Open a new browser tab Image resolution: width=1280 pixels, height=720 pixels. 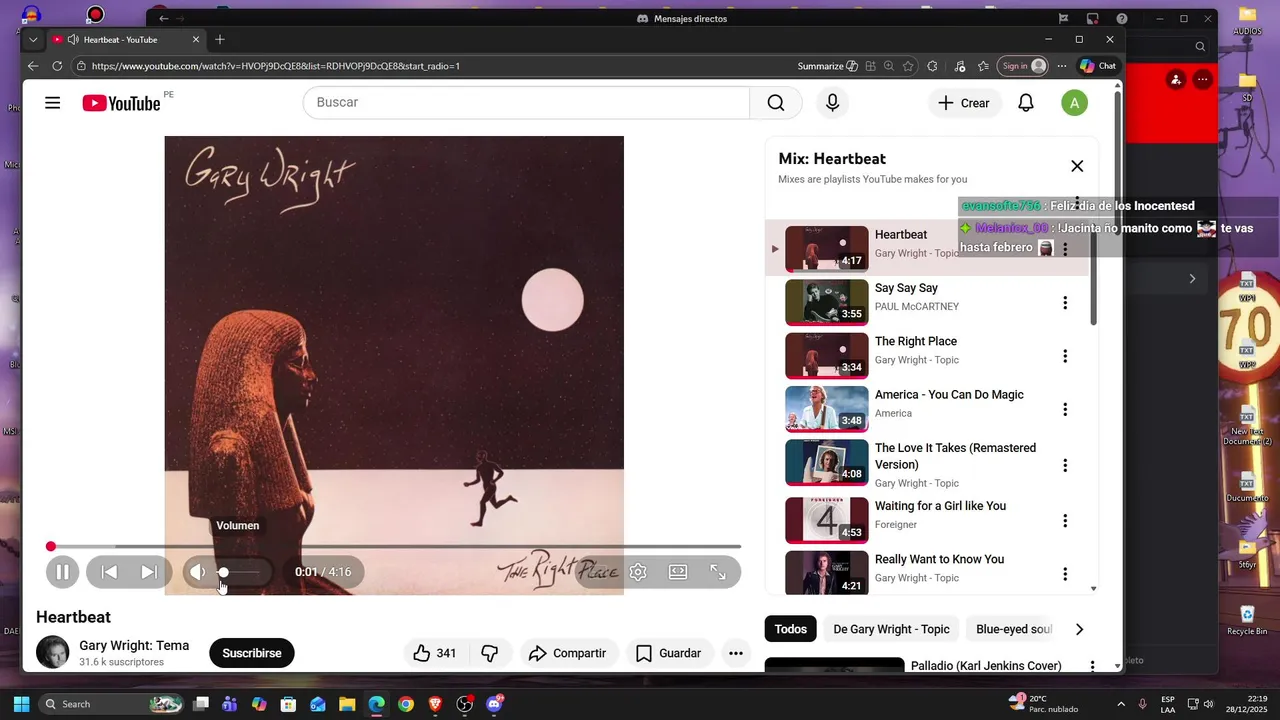tap(220, 40)
